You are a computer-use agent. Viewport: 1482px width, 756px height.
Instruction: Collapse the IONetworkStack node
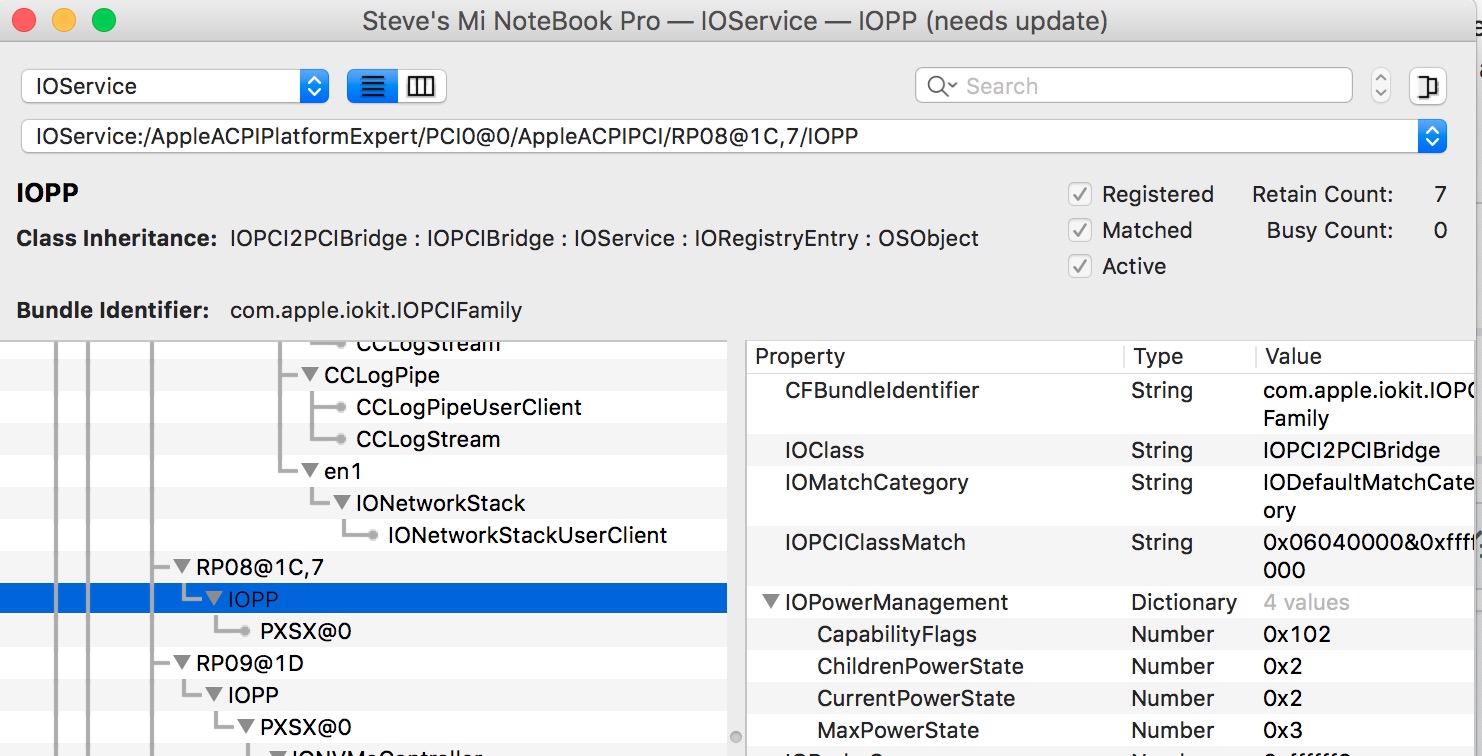point(341,503)
